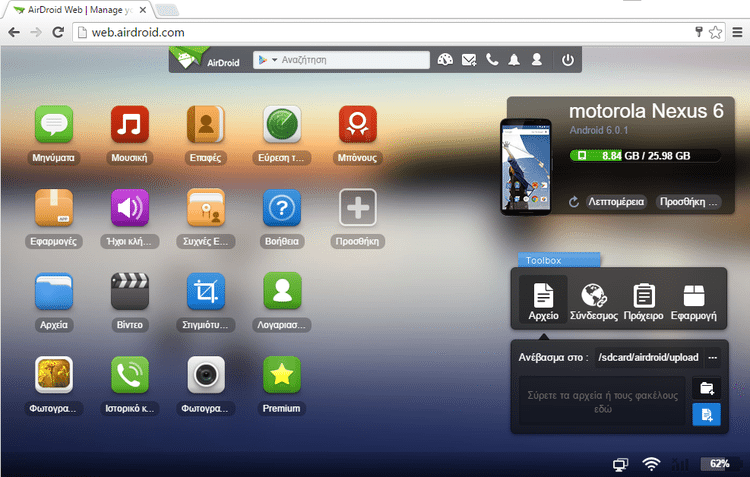
Task: Open the Ιστορικό κ... call history app
Action: coord(130,375)
